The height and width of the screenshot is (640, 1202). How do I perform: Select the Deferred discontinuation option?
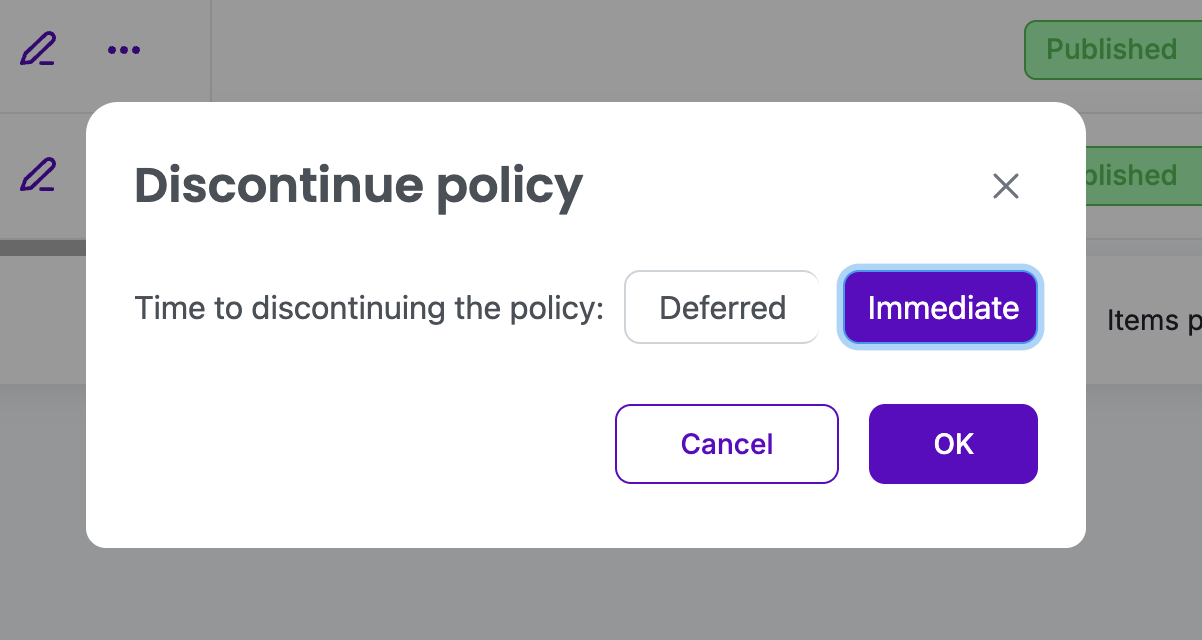coord(722,308)
